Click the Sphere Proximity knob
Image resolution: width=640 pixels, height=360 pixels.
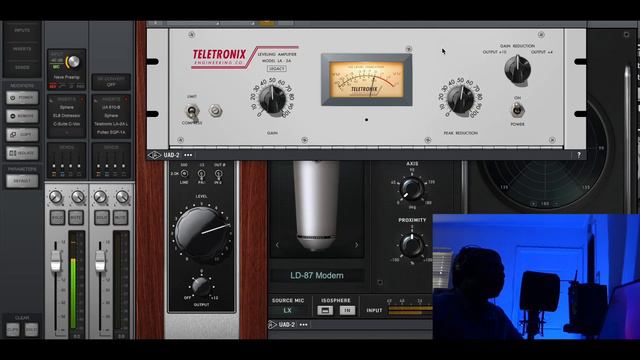pyautogui.click(x=412, y=245)
